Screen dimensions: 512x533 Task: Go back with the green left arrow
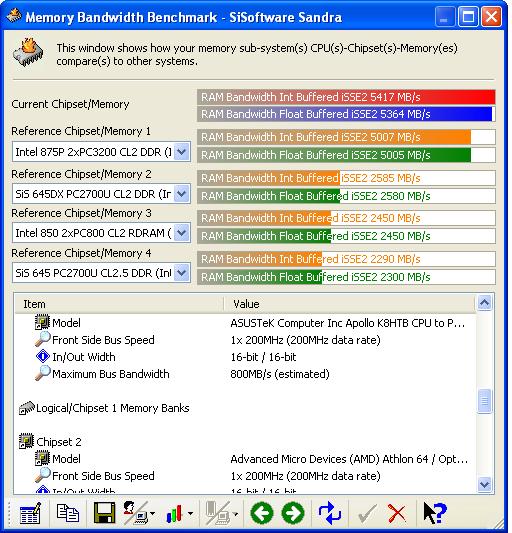262,513
